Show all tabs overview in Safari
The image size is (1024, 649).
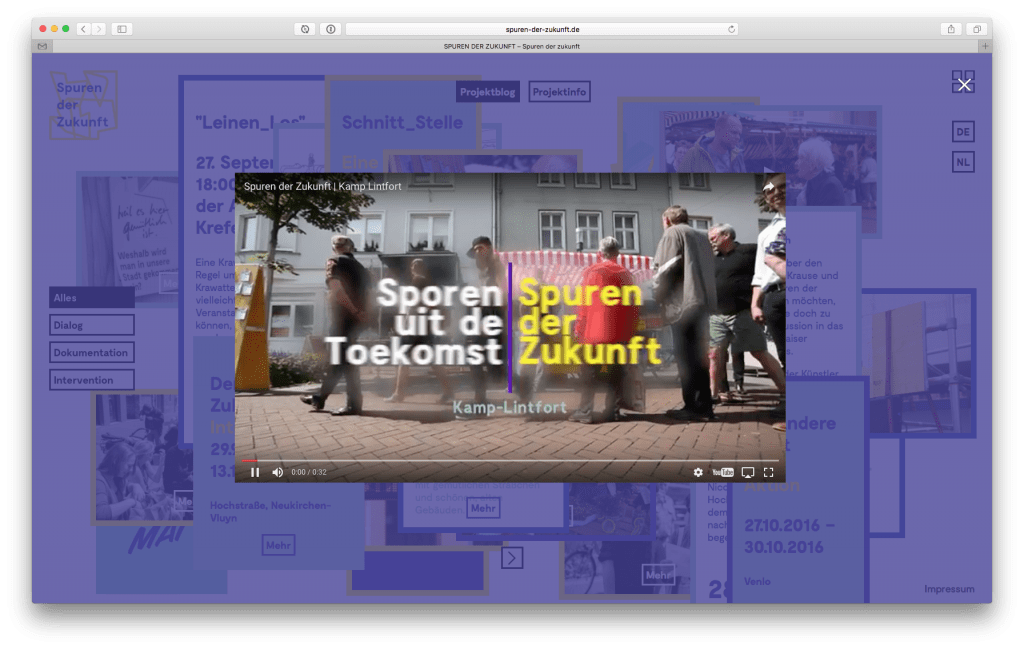[977, 29]
